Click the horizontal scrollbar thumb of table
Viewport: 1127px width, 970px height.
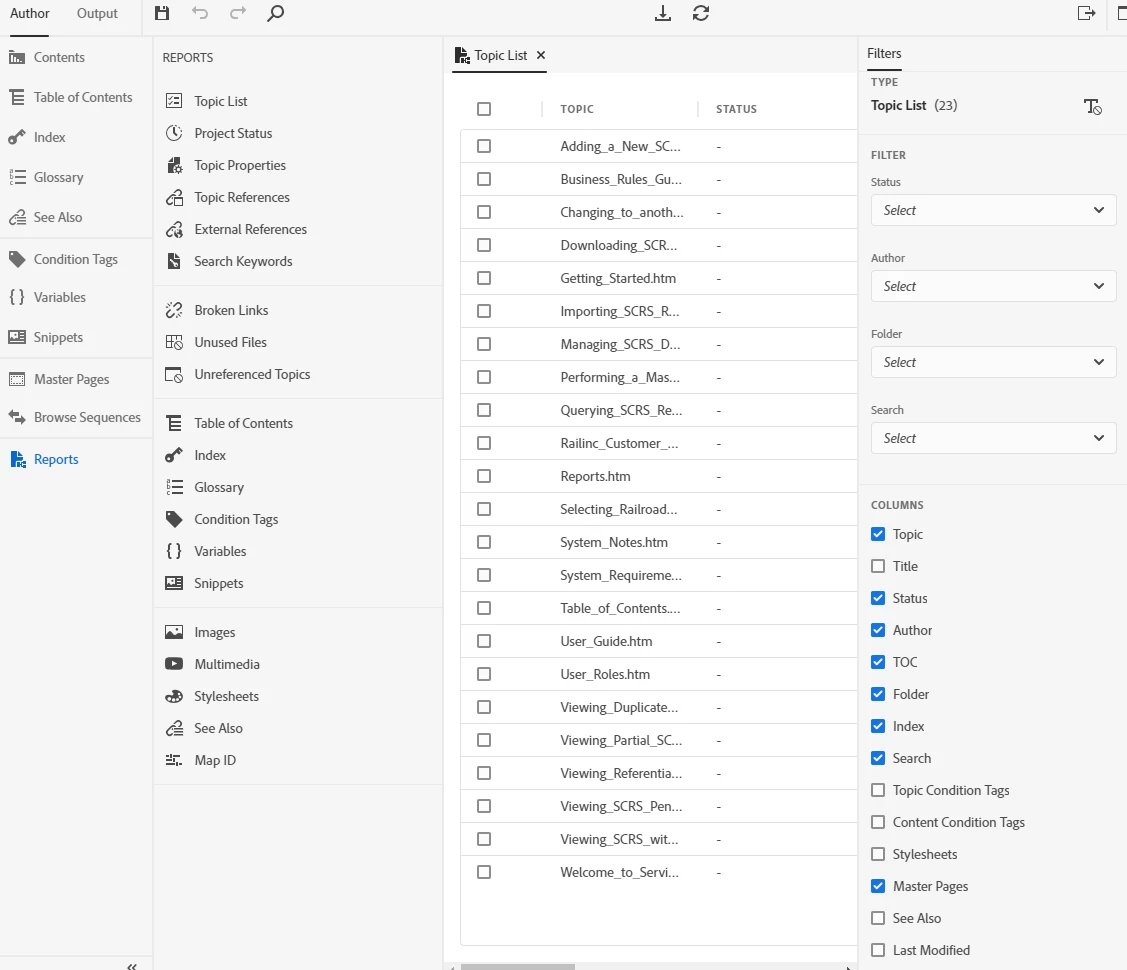point(518,967)
